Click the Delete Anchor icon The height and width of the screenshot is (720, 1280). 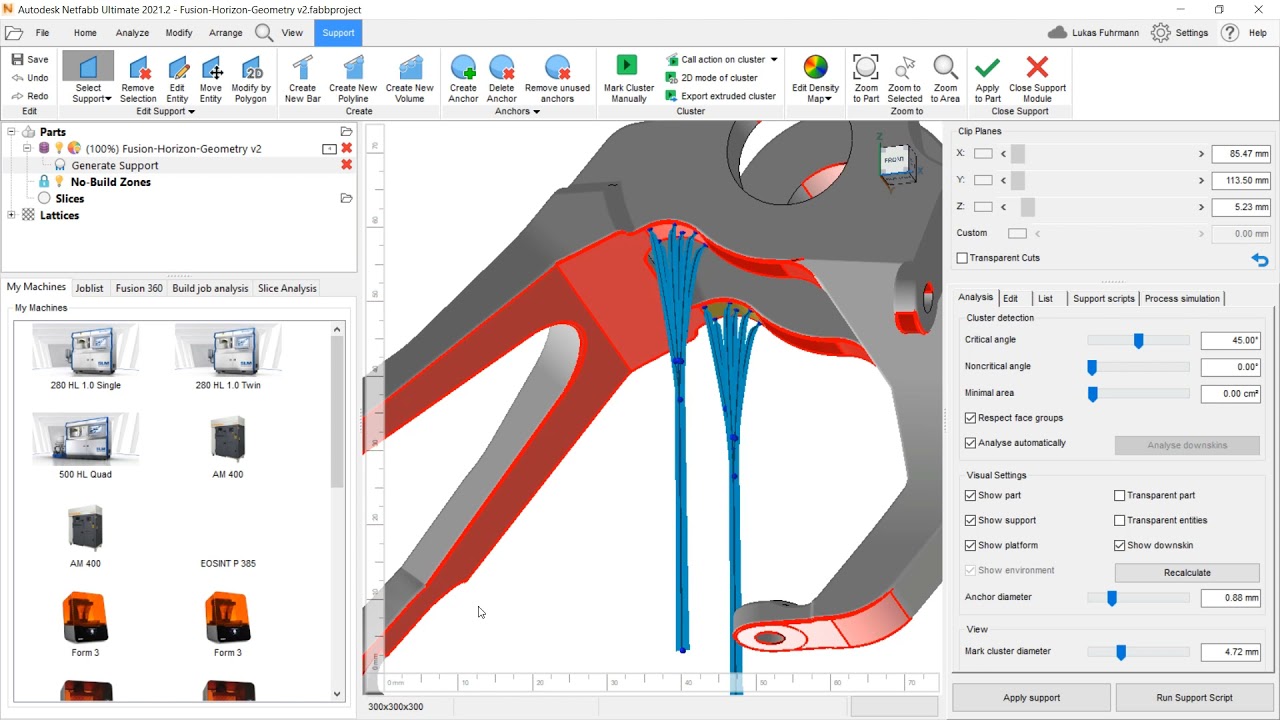(x=501, y=69)
